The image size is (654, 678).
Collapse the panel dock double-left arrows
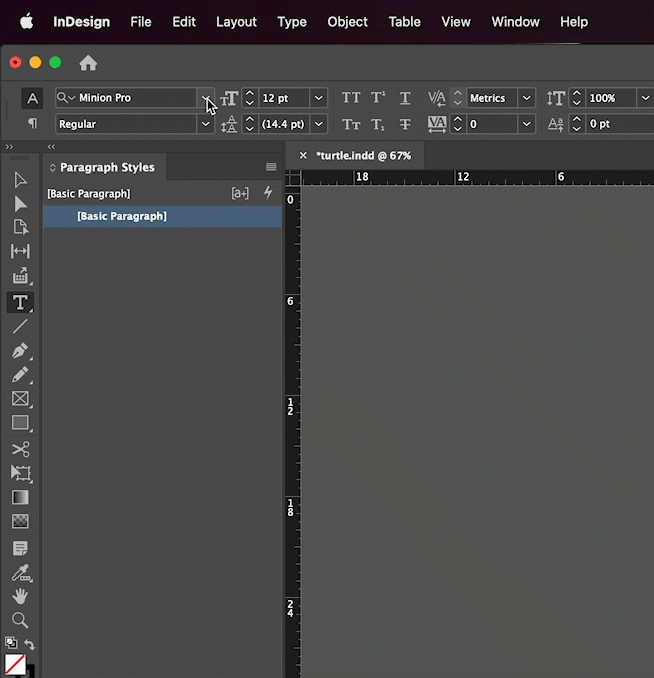click(x=51, y=147)
